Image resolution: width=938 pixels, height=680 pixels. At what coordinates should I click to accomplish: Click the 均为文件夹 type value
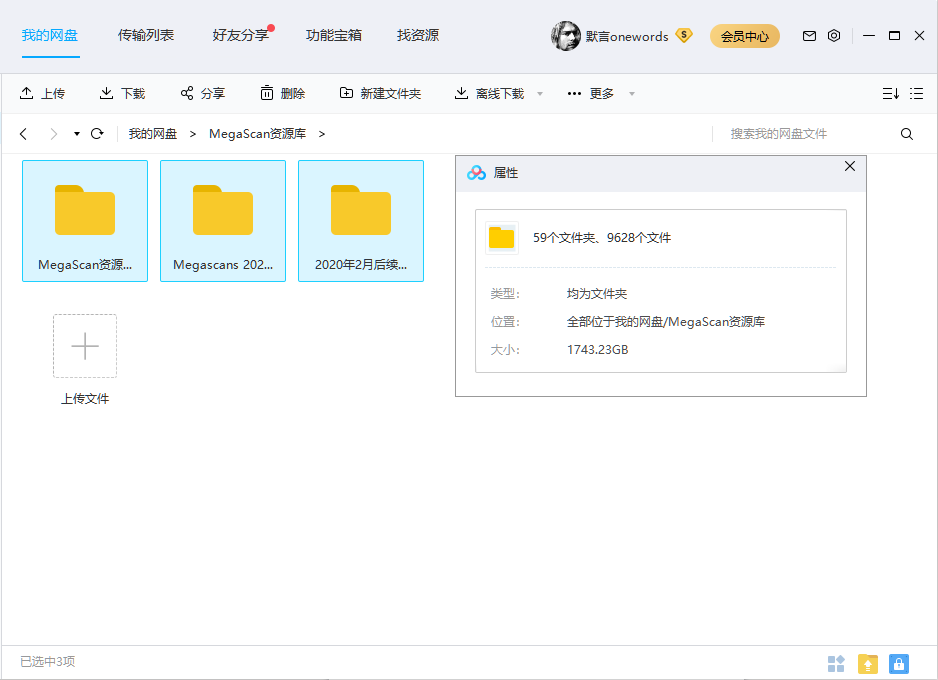coord(596,294)
